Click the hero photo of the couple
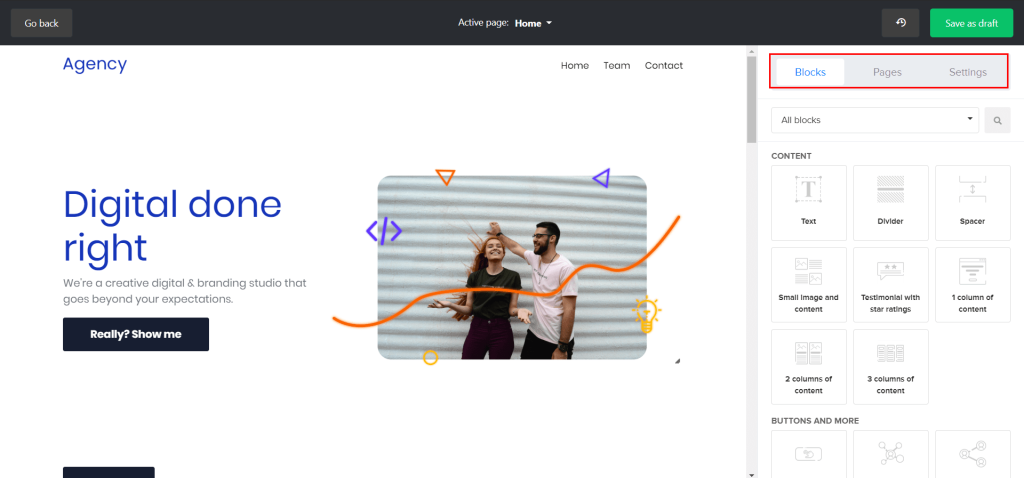Image resolution: width=1024 pixels, height=478 pixels. point(512,267)
